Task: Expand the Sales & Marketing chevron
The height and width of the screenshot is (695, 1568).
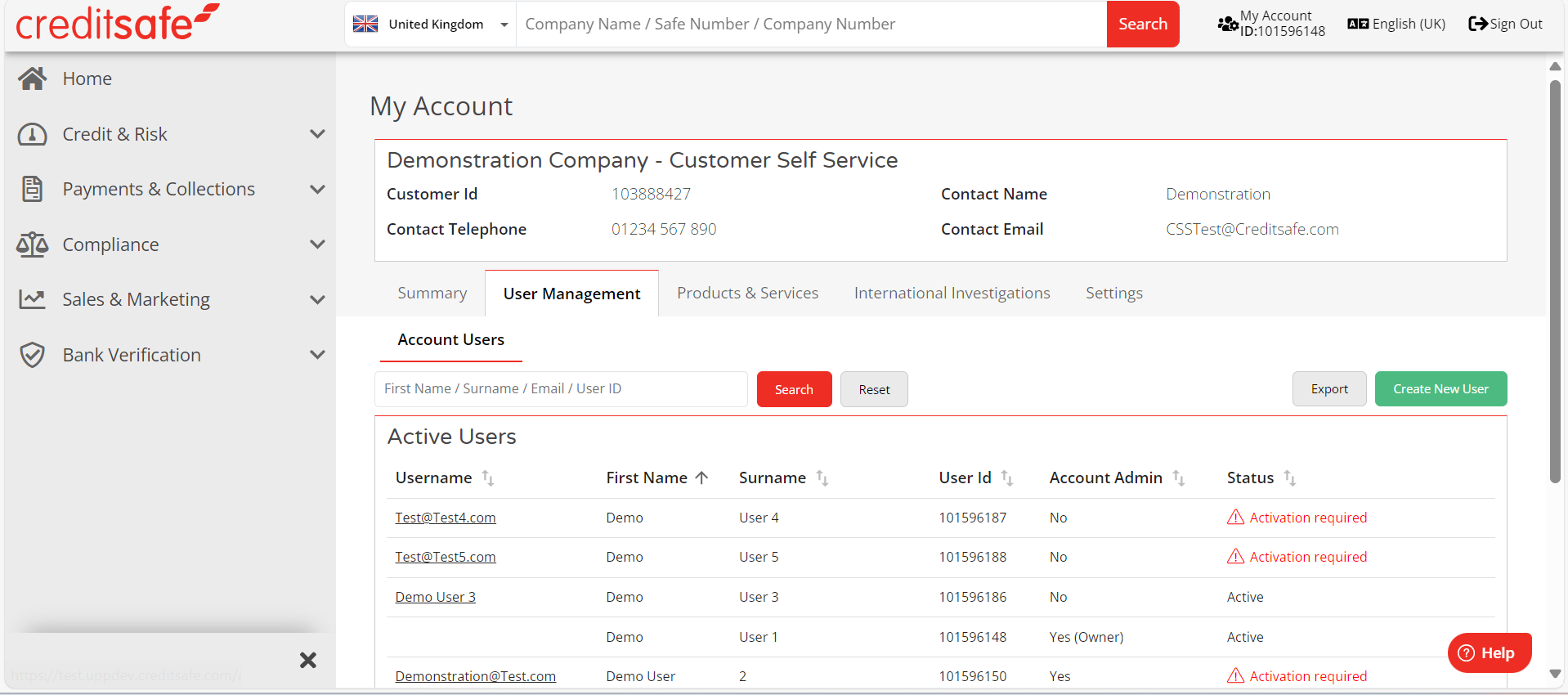Action: coord(317,299)
